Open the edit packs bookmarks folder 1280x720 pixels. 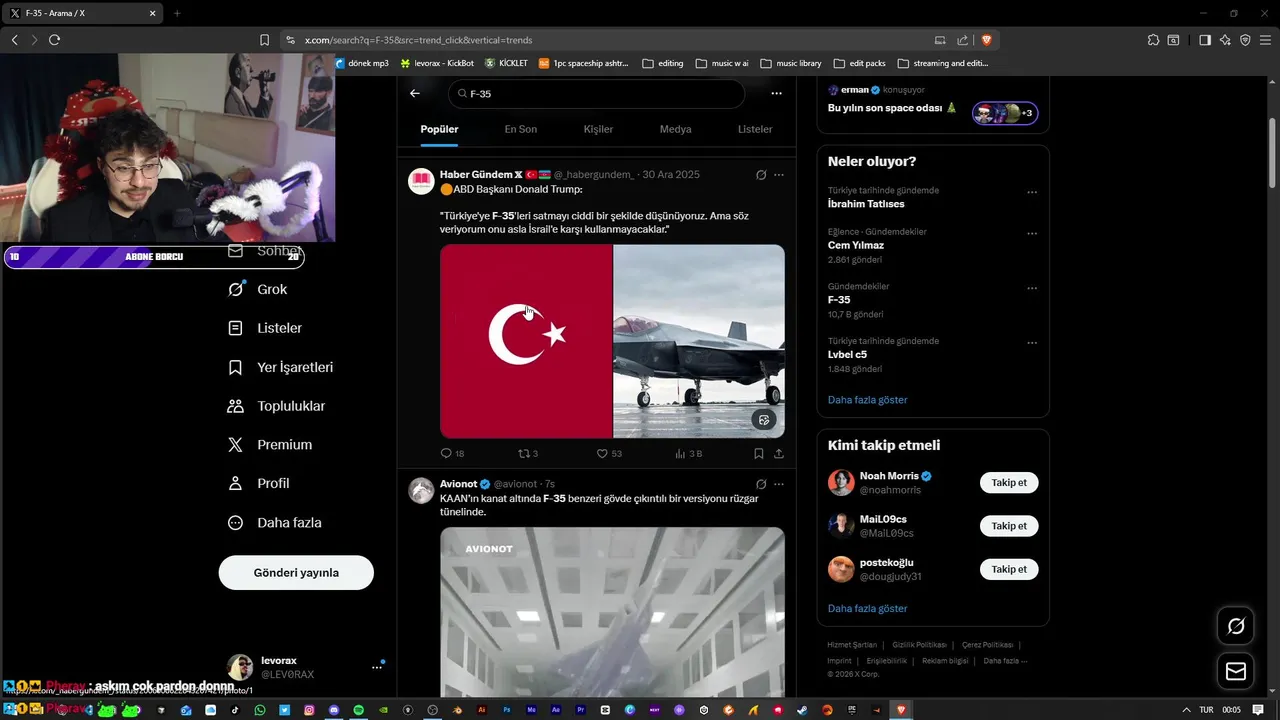tap(859, 63)
